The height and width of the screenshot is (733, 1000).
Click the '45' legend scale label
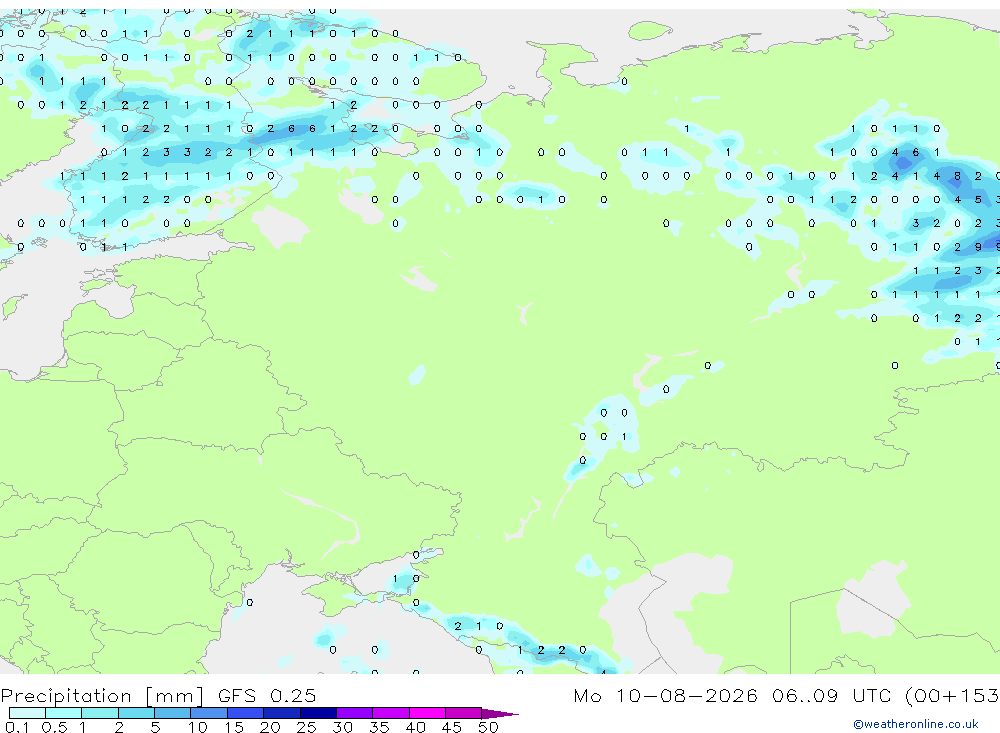[452, 727]
